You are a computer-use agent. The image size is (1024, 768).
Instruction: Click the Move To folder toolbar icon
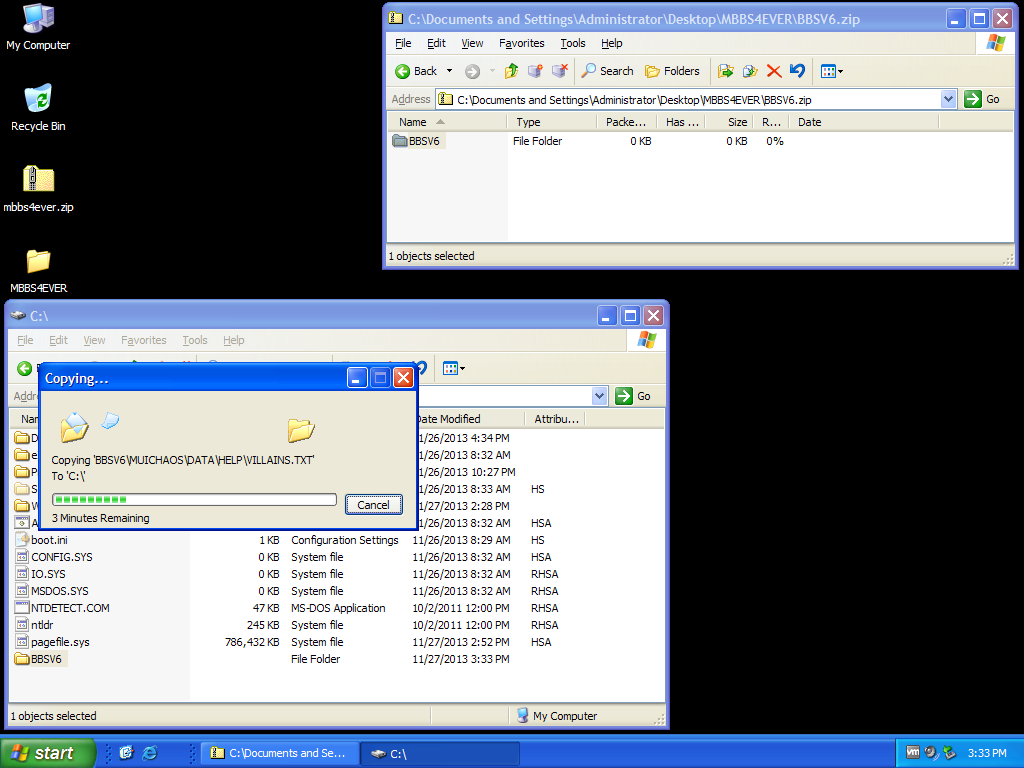click(726, 71)
